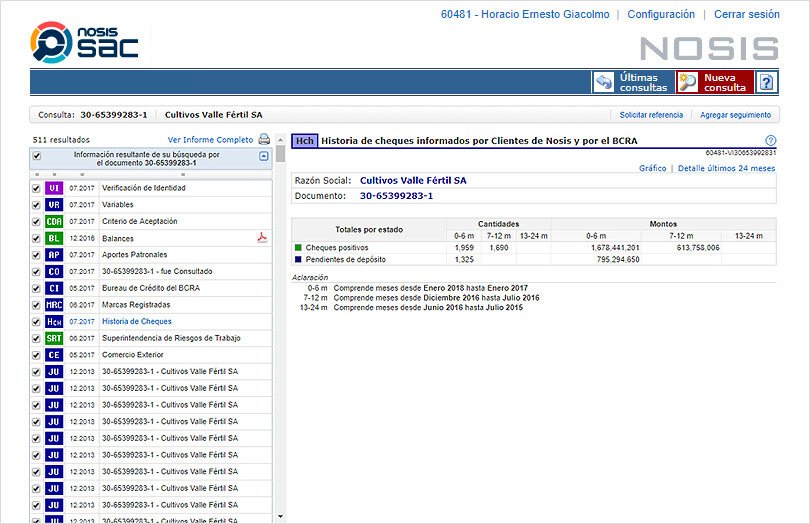
Task: Open the Configuración menu link
Action: click(661, 14)
